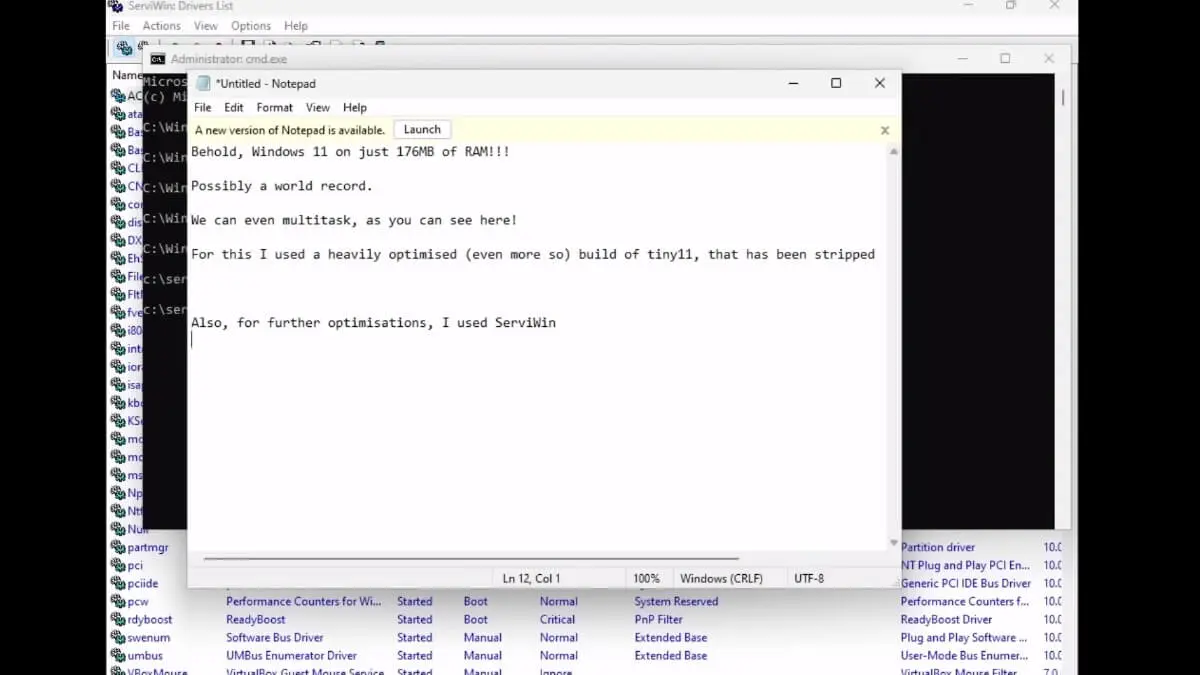Open the ServiWin Actions menu

[x=161, y=26]
